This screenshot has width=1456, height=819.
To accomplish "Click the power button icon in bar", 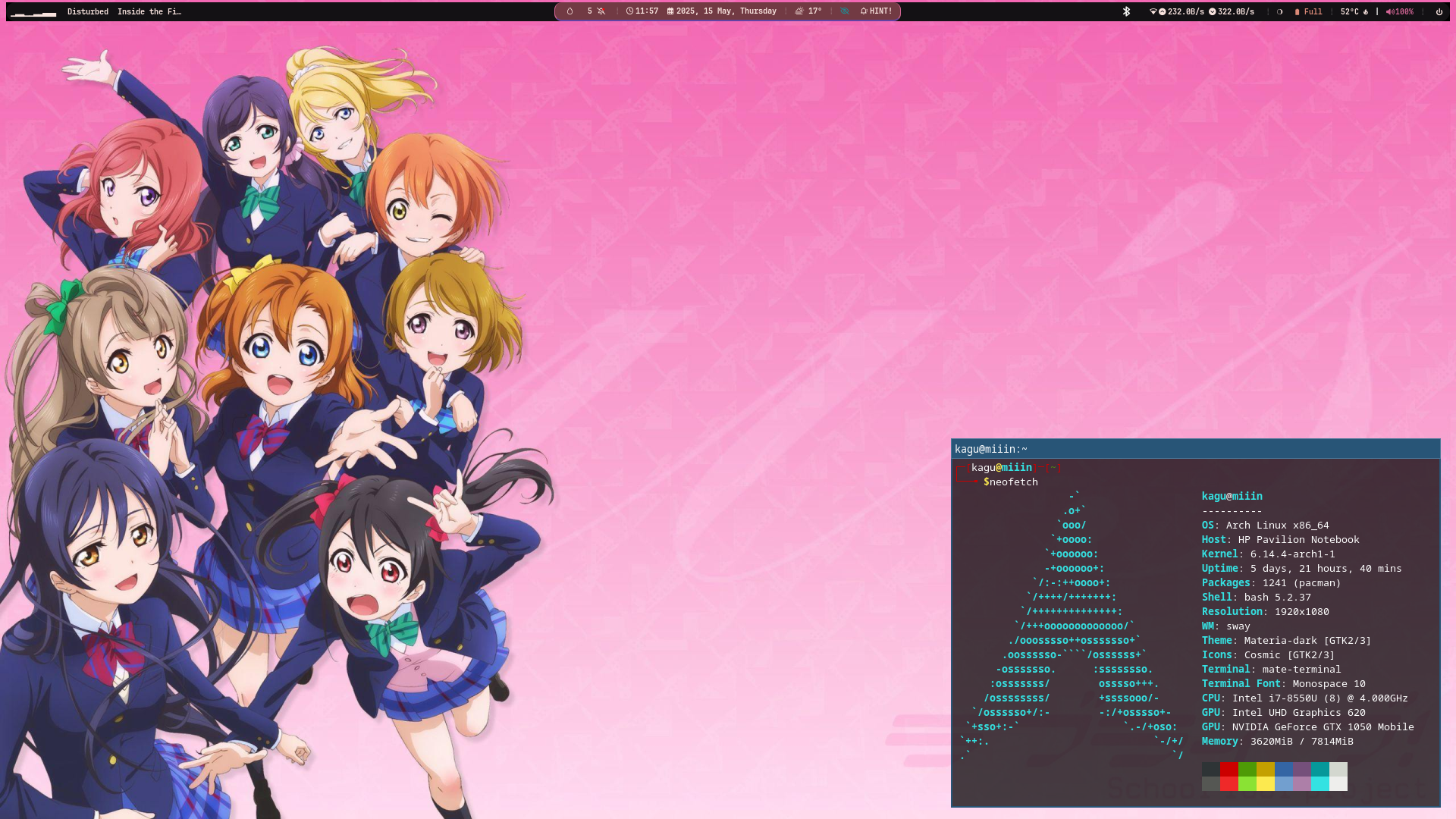I will (x=1439, y=11).
